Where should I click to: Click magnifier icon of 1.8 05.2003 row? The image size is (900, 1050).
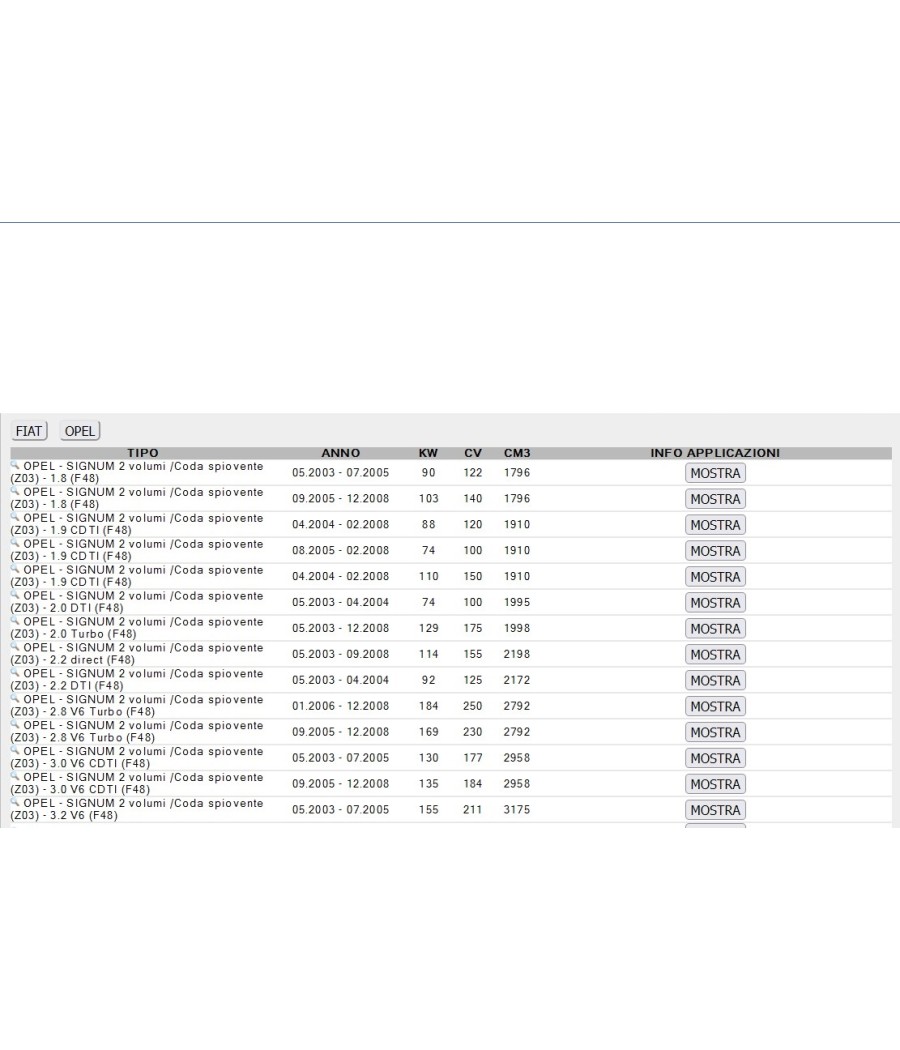15,465
